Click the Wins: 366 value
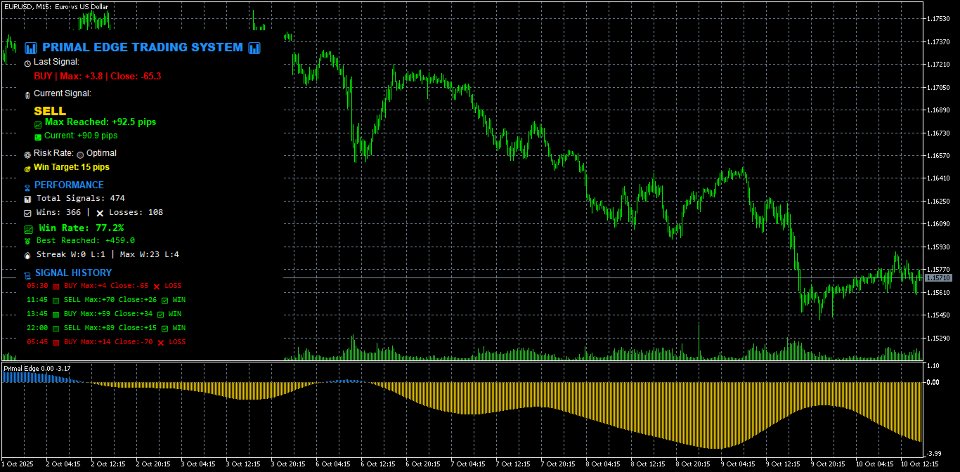This screenshot has height=472, width=960. click(58, 212)
